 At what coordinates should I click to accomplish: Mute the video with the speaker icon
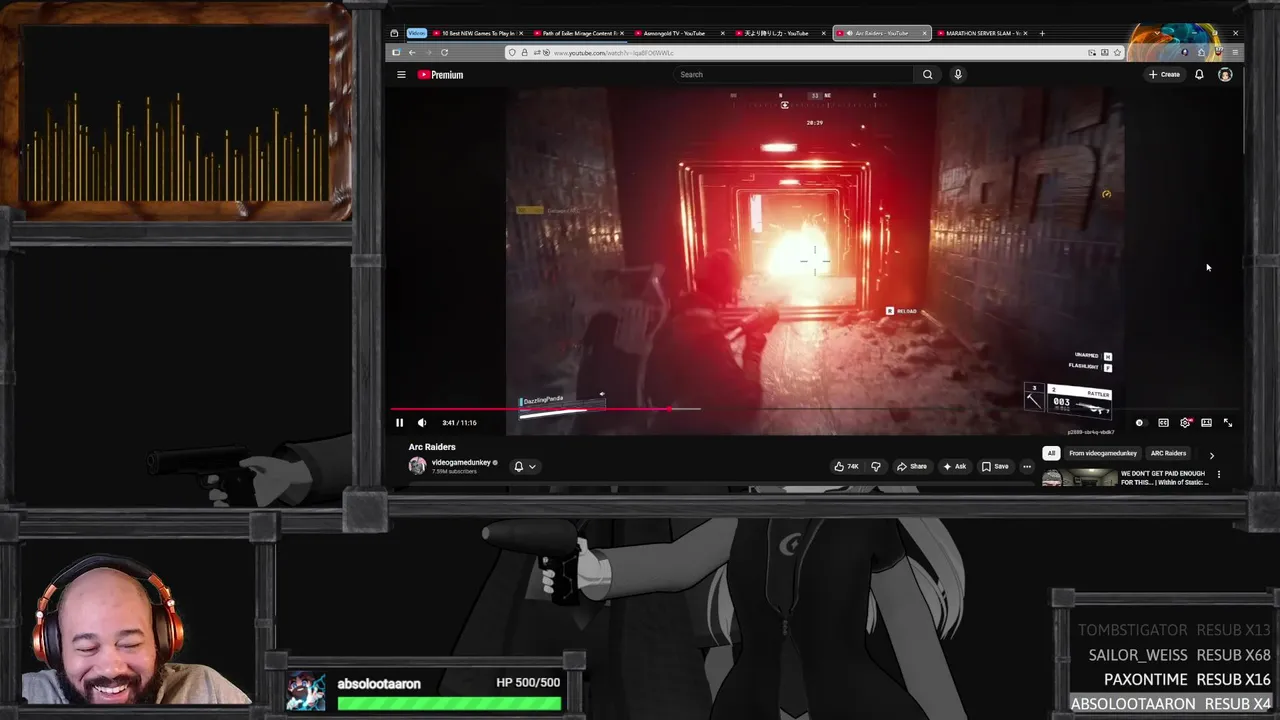click(x=422, y=422)
